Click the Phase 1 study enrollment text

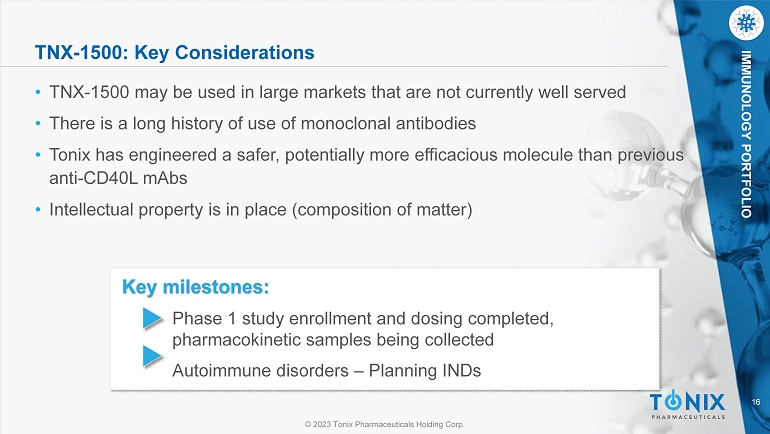click(363, 319)
